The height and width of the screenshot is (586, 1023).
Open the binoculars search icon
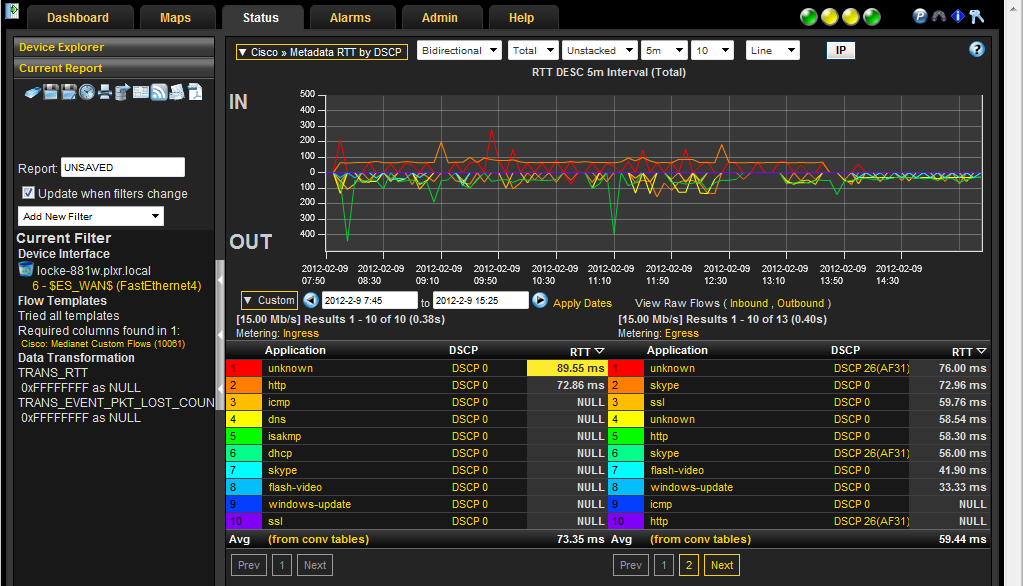pyautogui.click(x=938, y=16)
